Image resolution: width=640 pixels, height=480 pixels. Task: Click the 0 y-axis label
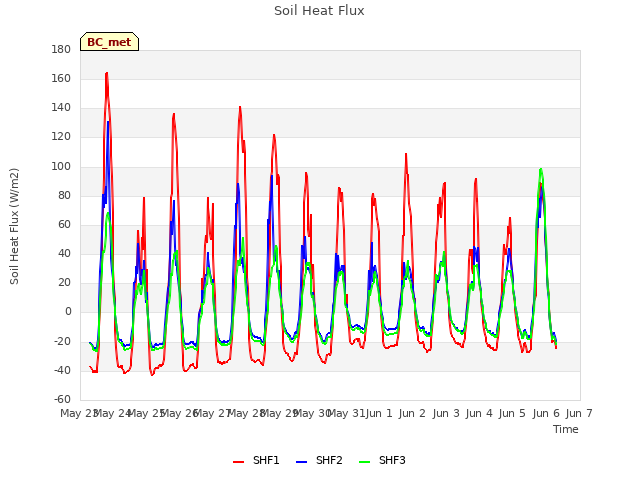coord(68,312)
